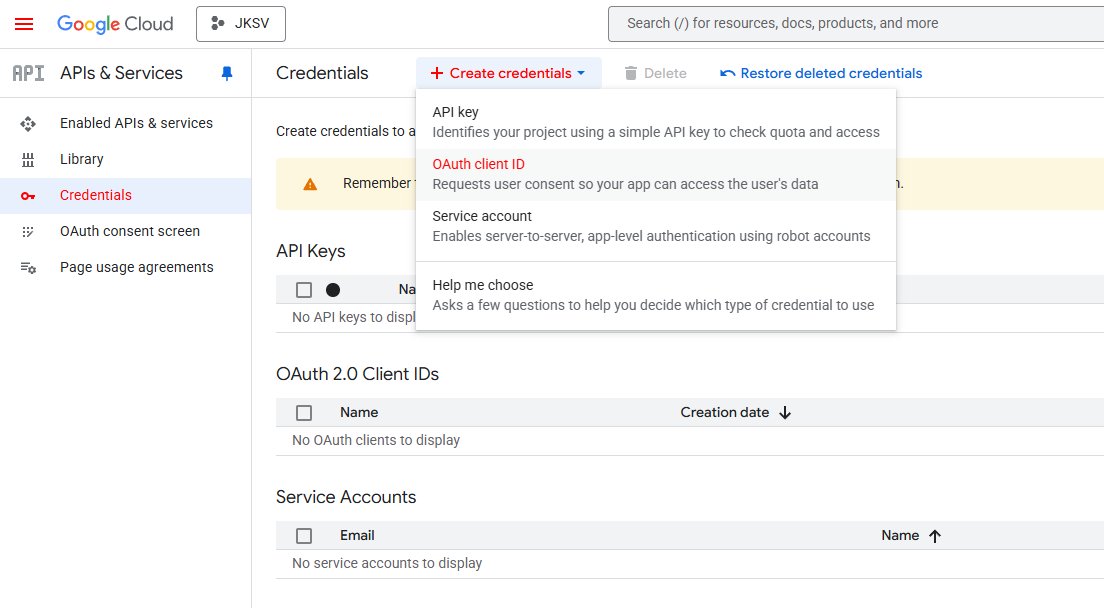Screen dimensions: 1104x608
Task: Check the Service Accounts select-all checkbox
Action: coord(304,536)
